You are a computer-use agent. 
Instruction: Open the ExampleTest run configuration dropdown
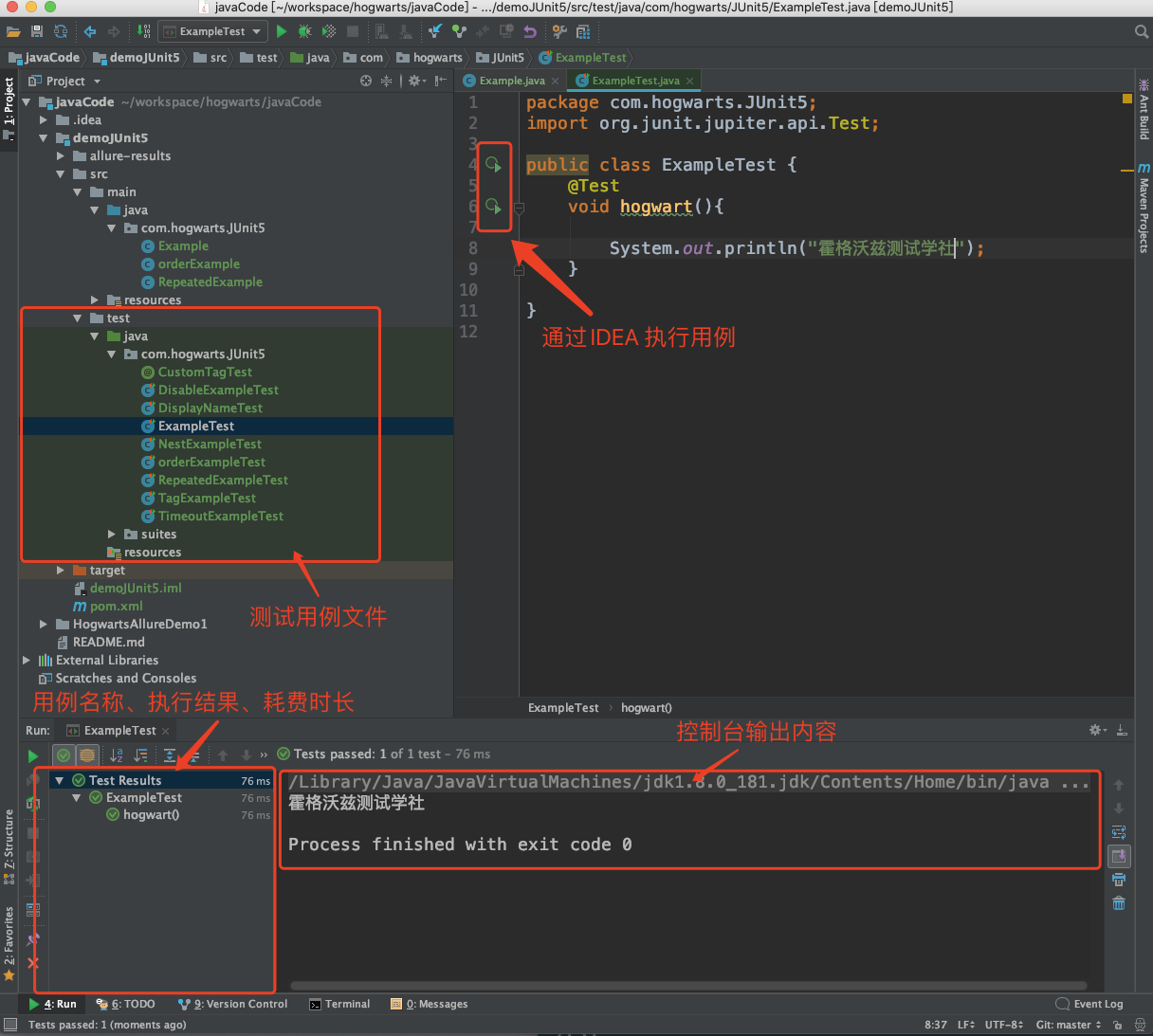pyautogui.click(x=212, y=31)
